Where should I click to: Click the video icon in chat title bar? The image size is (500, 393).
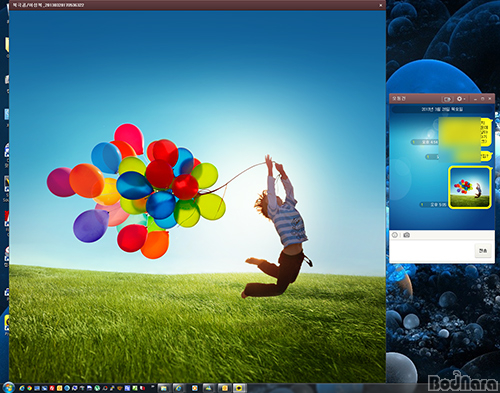tap(447, 99)
